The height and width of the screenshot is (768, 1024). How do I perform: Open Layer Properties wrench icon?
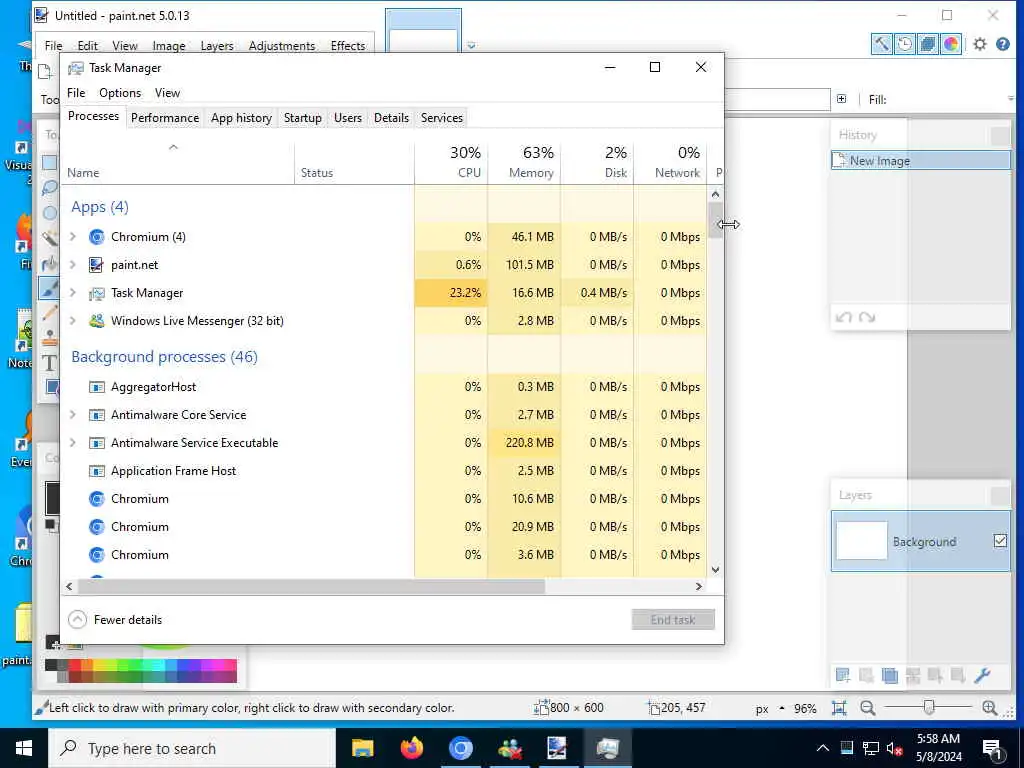(982, 675)
